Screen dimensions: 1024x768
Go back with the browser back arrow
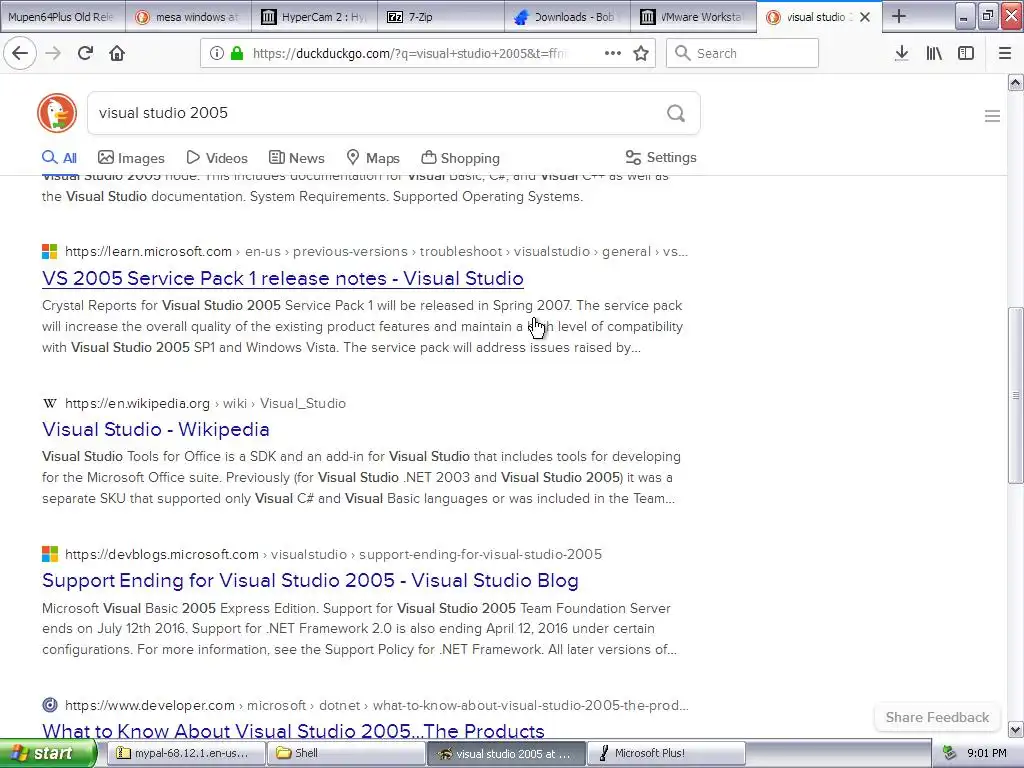coord(20,53)
